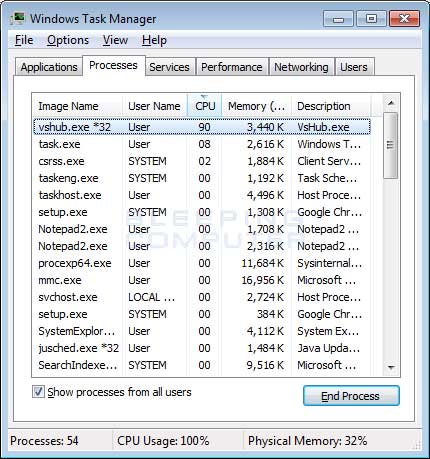This screenshot has width=430, height=459.
Task: Select the procexp64.exe process
Action: pyautogui.click(x=202, y=263)
